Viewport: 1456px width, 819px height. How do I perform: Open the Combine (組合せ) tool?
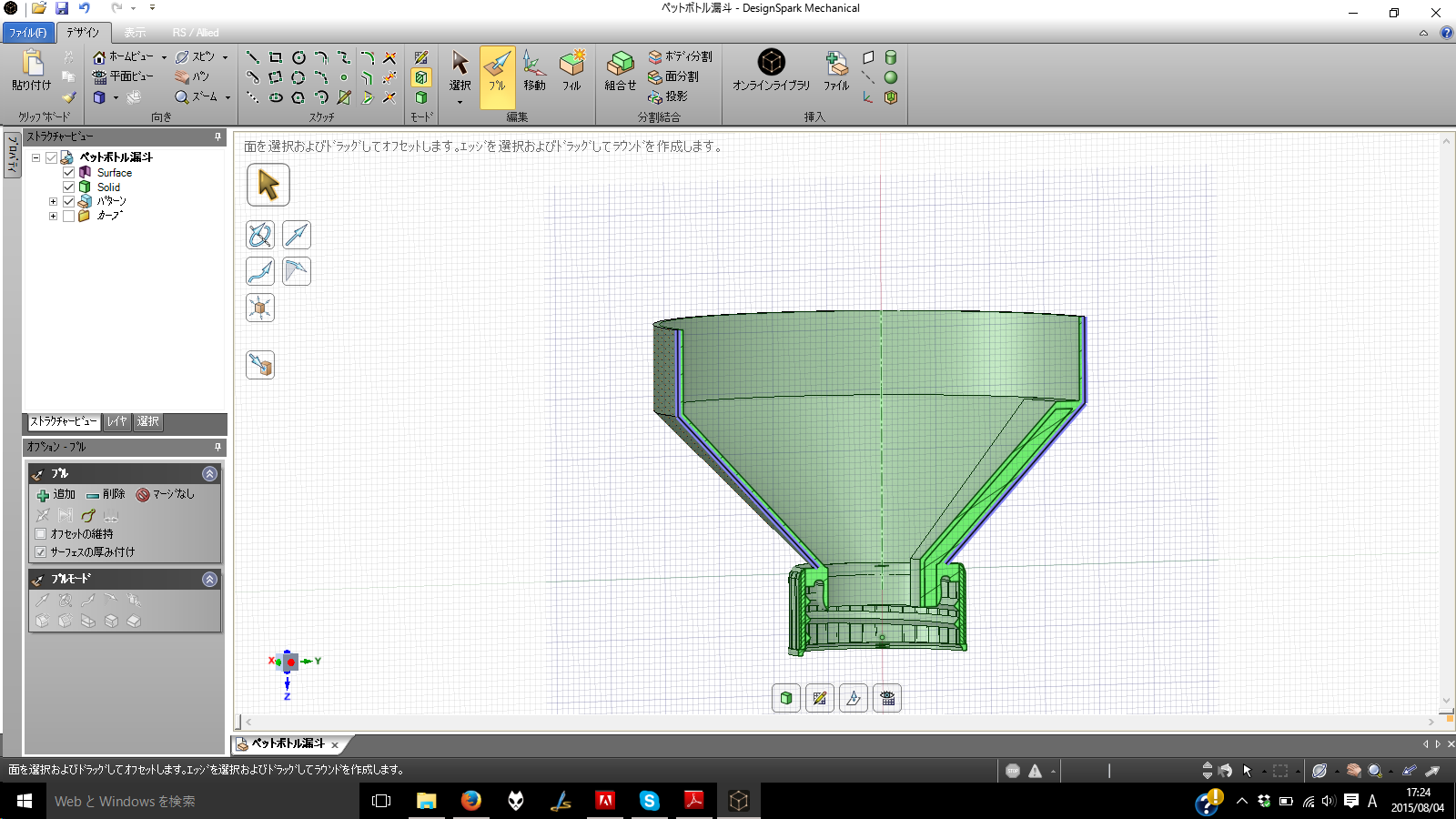[621, 72]
